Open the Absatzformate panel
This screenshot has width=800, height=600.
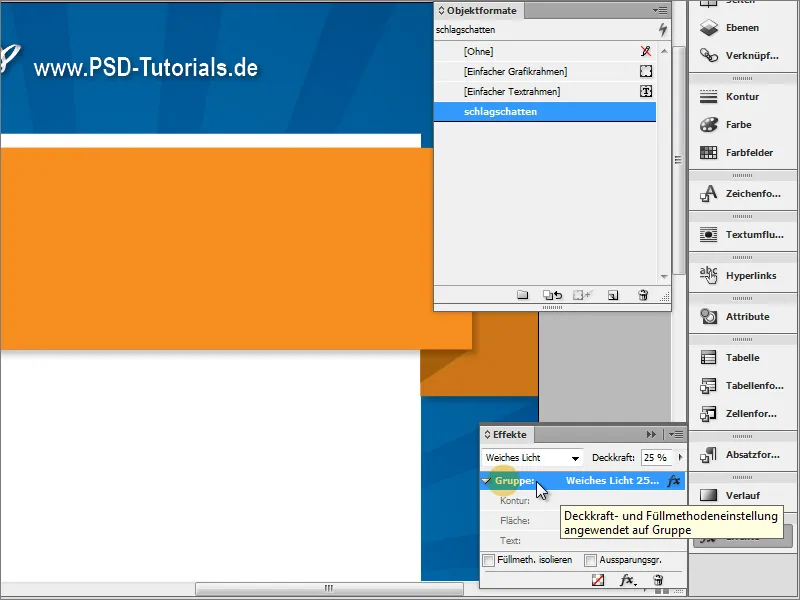742,455
